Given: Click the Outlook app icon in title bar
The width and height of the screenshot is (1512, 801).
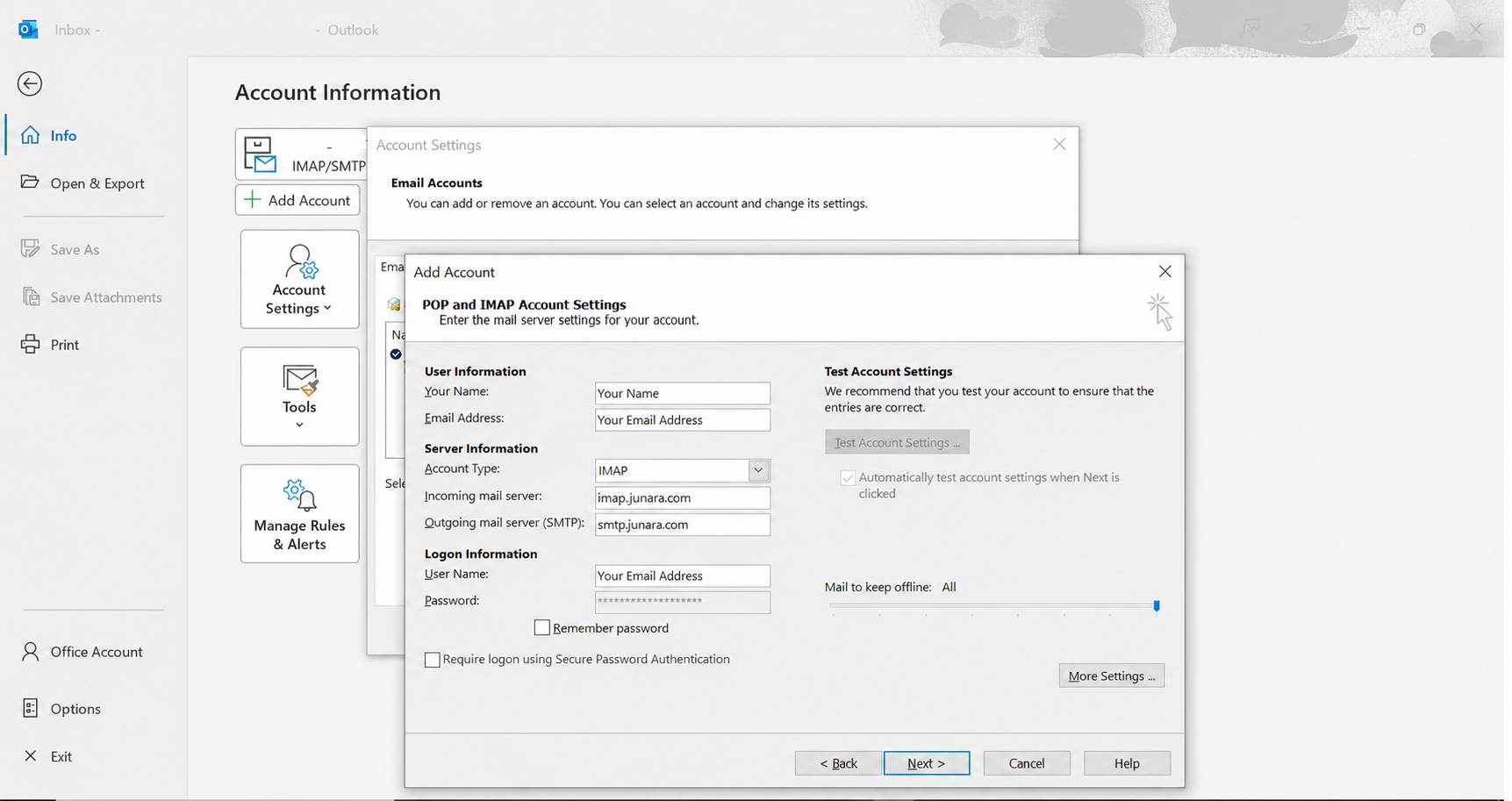Looking at the screenshot, I should [x=28, y=29].
